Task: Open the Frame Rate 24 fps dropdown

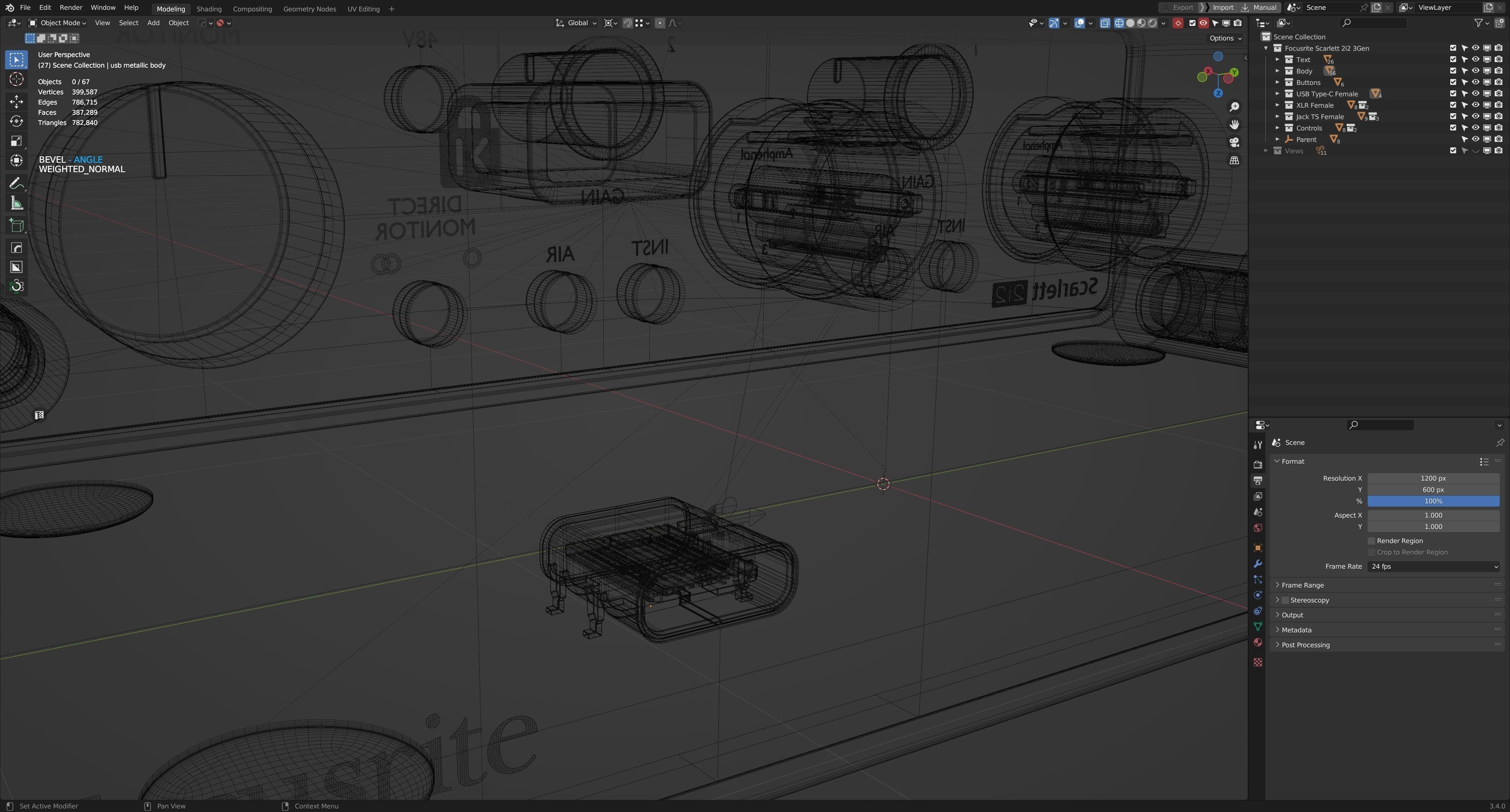Action: coord(1433,566)
